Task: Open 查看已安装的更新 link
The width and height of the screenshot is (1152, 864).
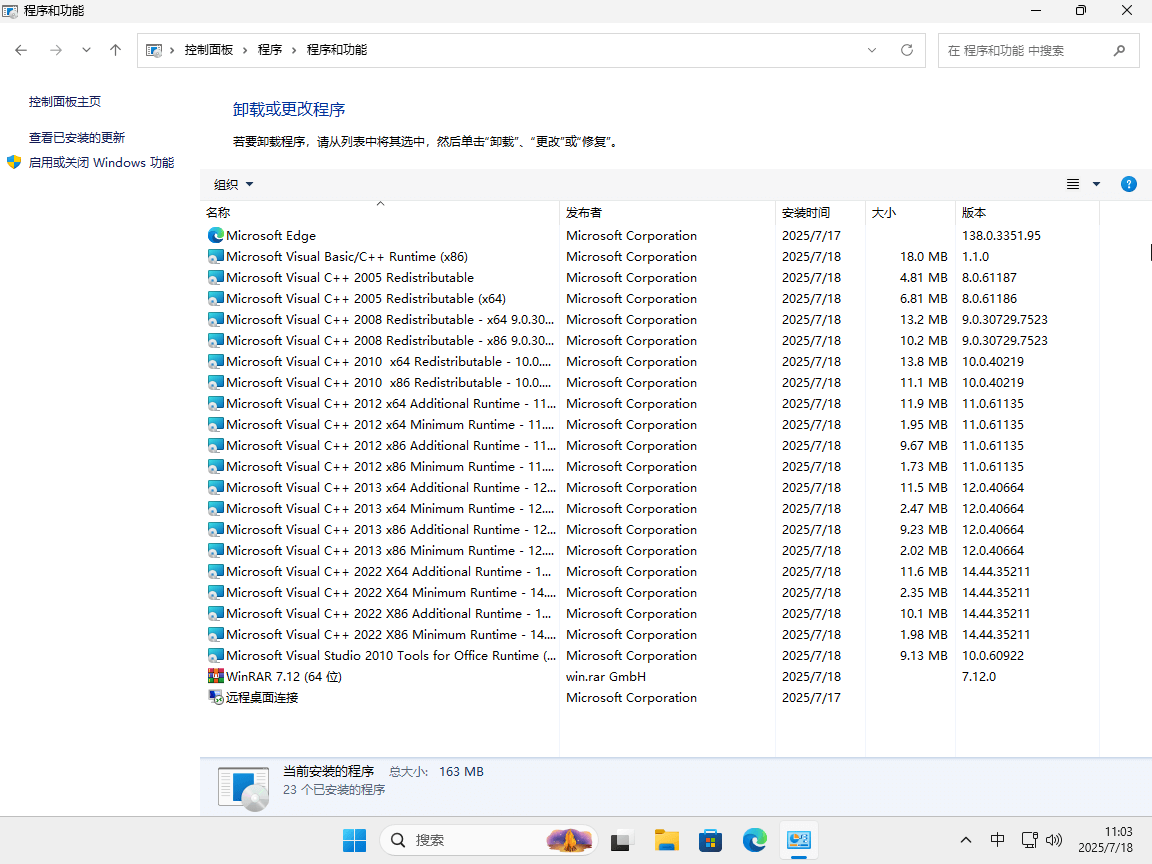Action: (77, 138)
